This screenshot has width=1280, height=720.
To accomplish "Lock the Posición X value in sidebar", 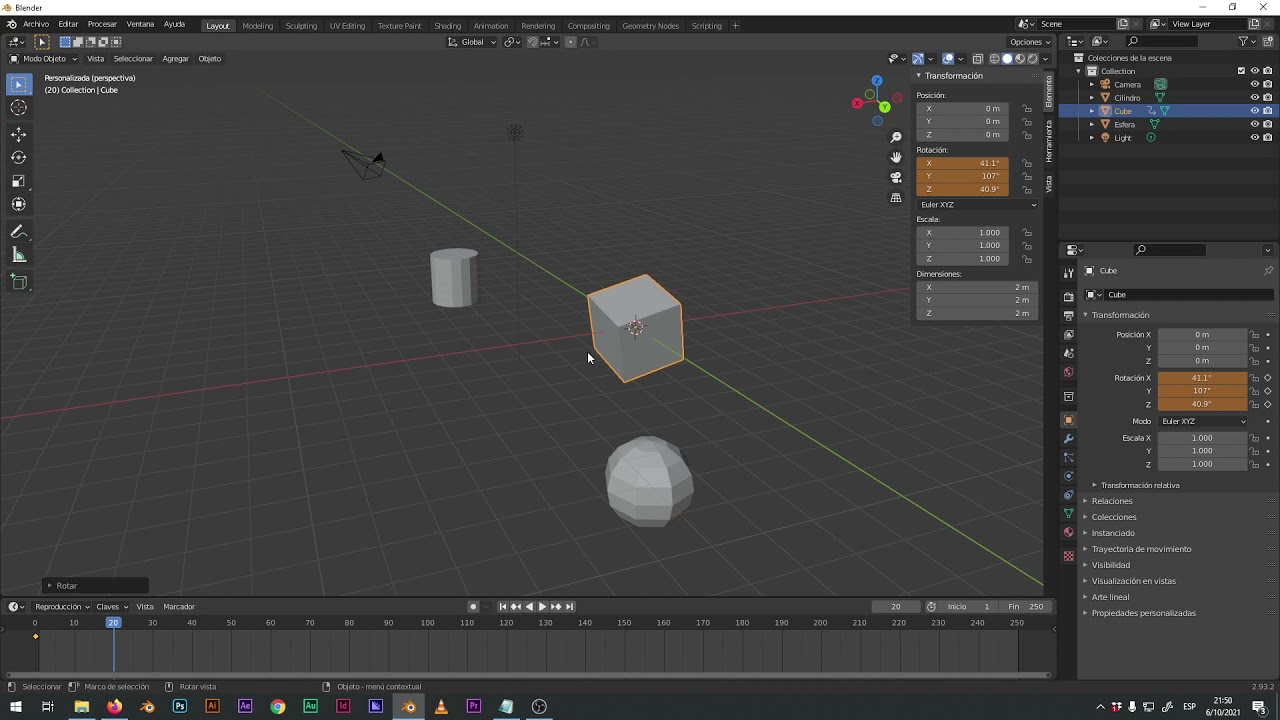I will point(1027,108).
